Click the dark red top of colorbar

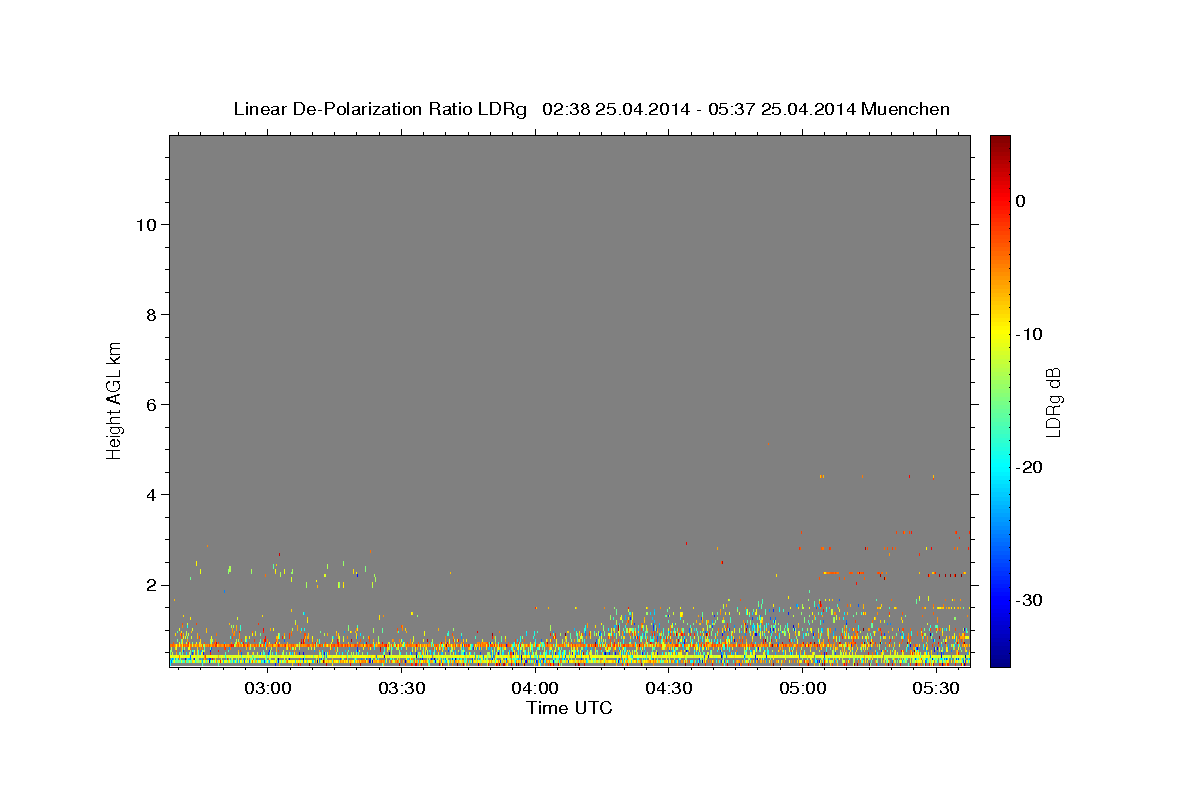pyautogui.click(x=1000, y=142)
